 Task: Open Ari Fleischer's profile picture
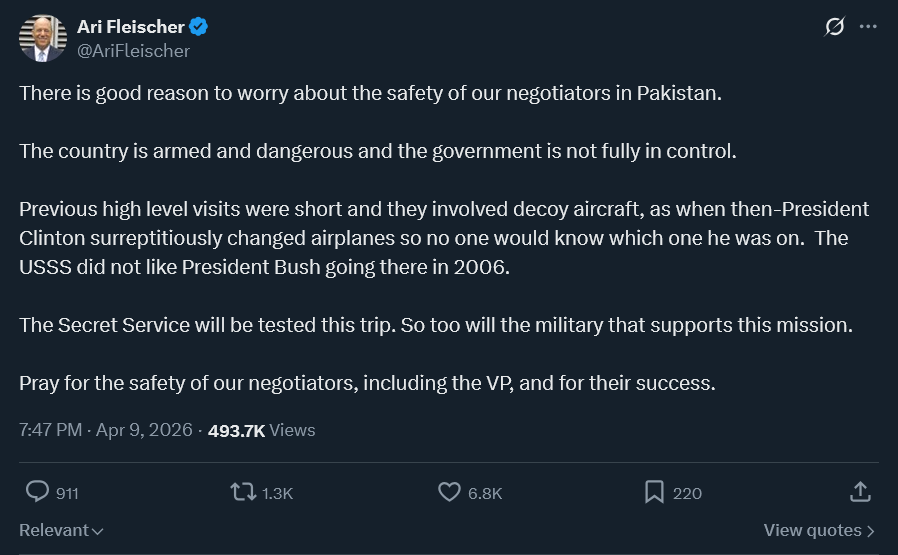coord(43,38)
